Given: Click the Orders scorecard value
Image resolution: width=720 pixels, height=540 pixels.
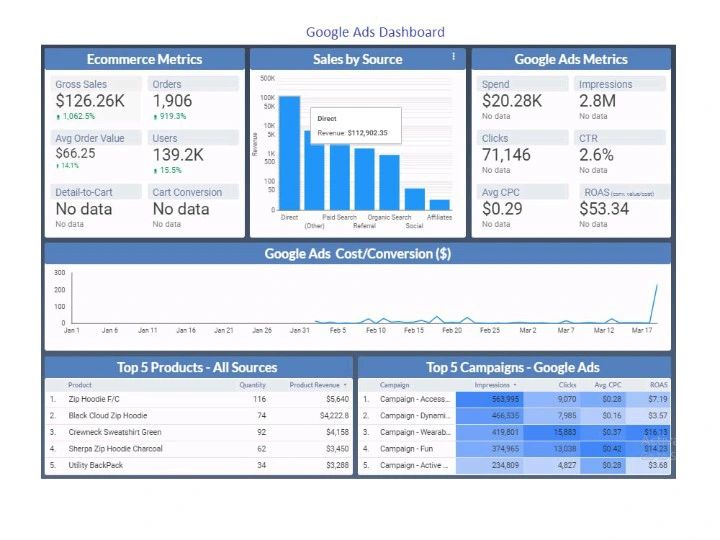Looking at the screenshot, I should click(x=172, y=101).
